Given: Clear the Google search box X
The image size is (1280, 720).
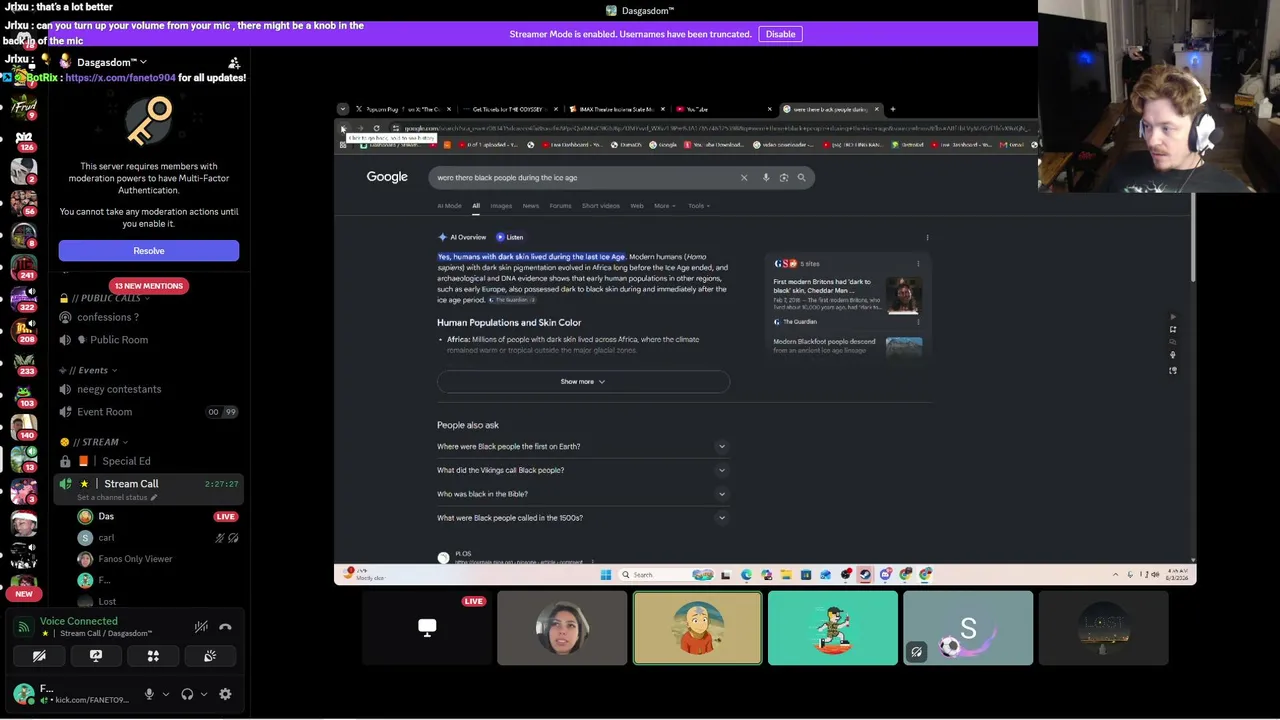Looking at the screenshot, I should coord(744,178).
